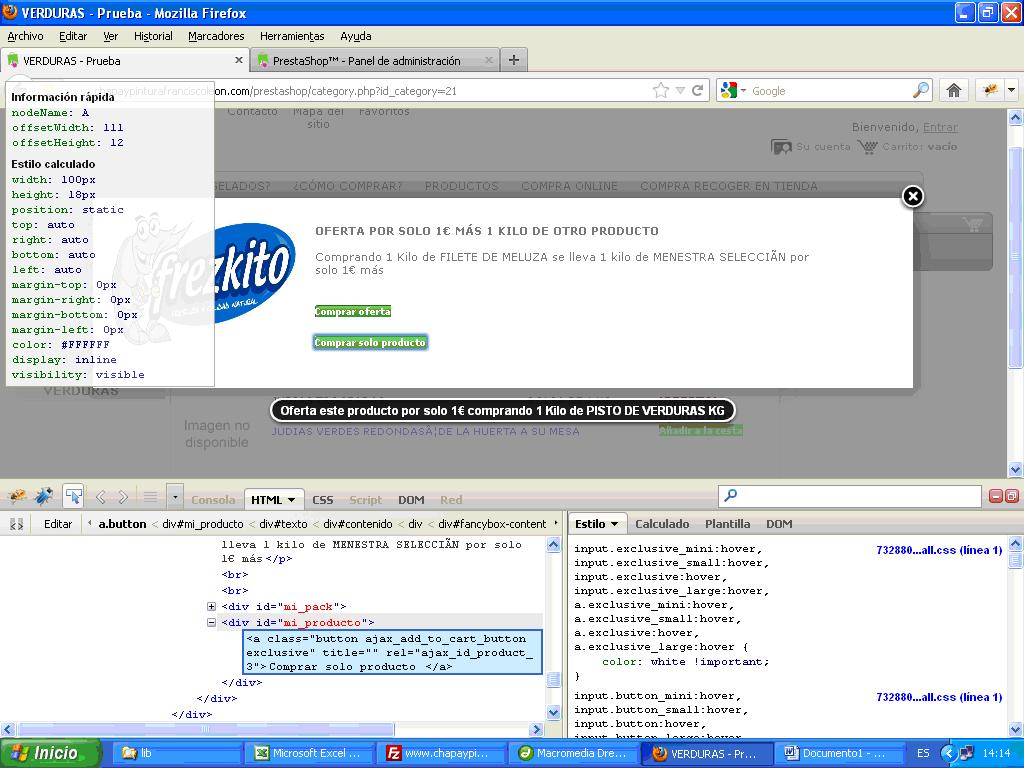
Task: Open a new browser tab
Action: click(514, 60)
